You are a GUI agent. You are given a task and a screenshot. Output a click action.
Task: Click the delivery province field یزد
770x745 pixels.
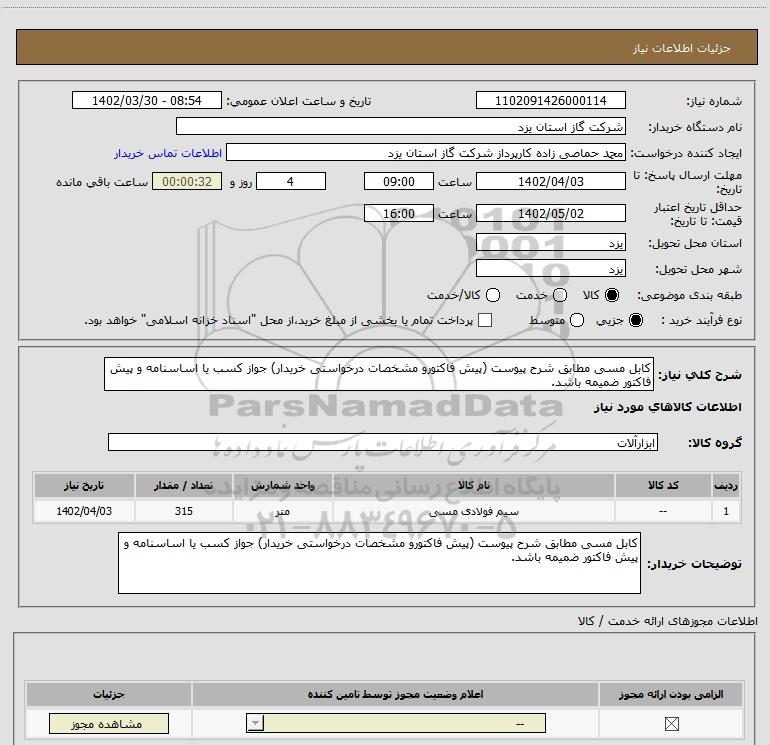click(550, 243)
